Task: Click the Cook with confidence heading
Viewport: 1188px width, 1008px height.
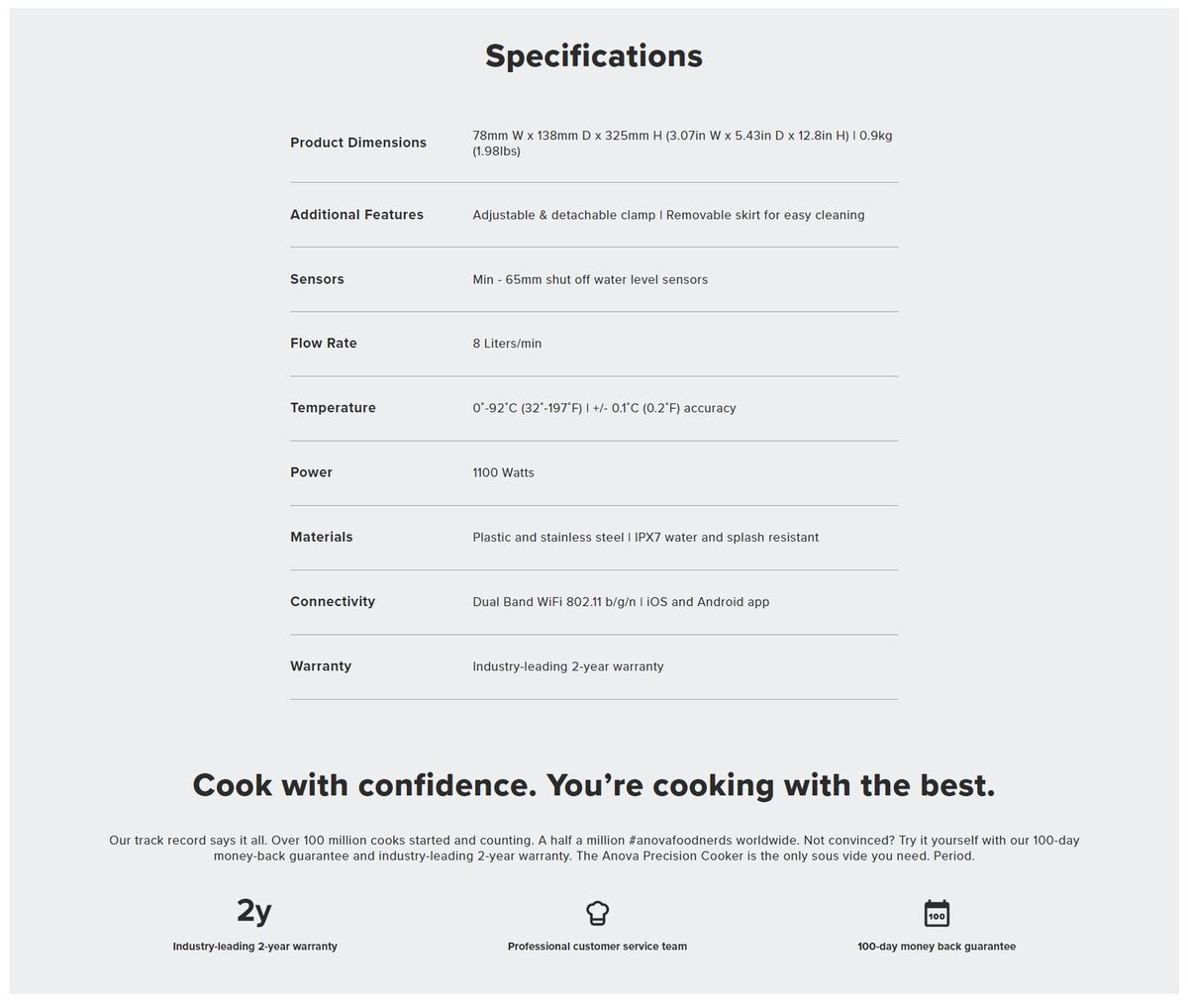Action: point(594,785)
